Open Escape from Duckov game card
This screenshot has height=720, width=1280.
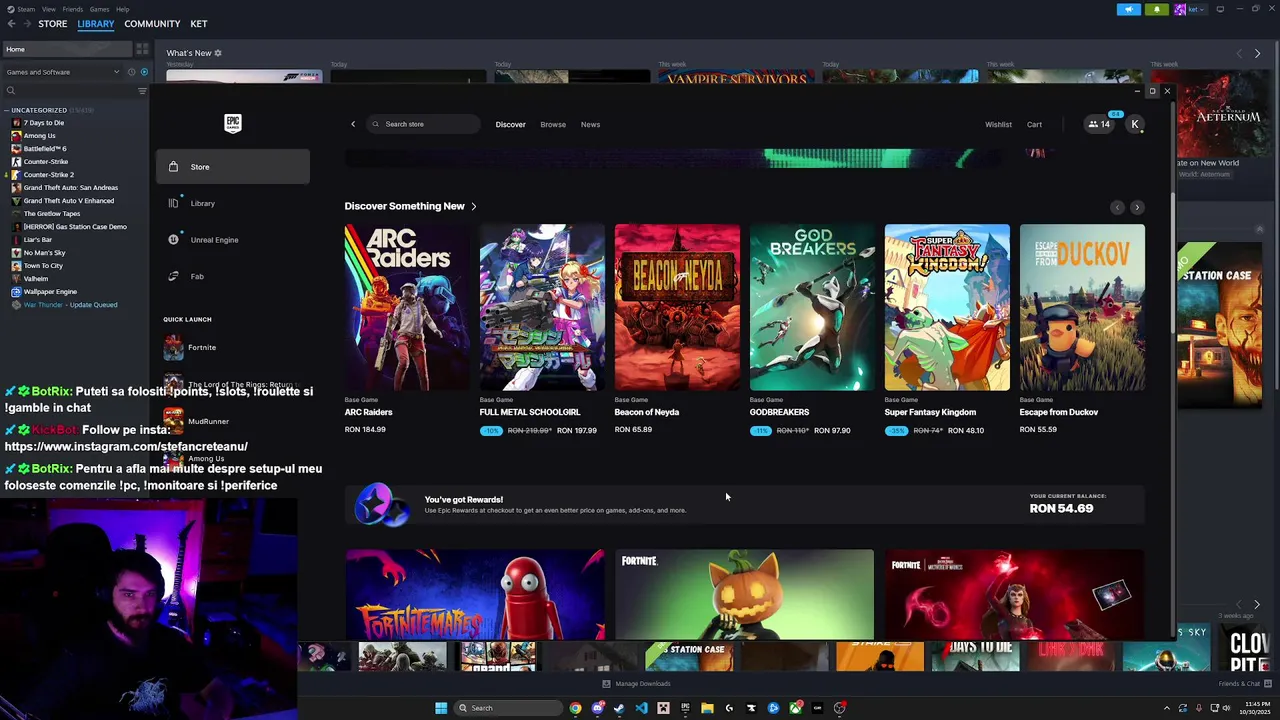coord(1082,329)
